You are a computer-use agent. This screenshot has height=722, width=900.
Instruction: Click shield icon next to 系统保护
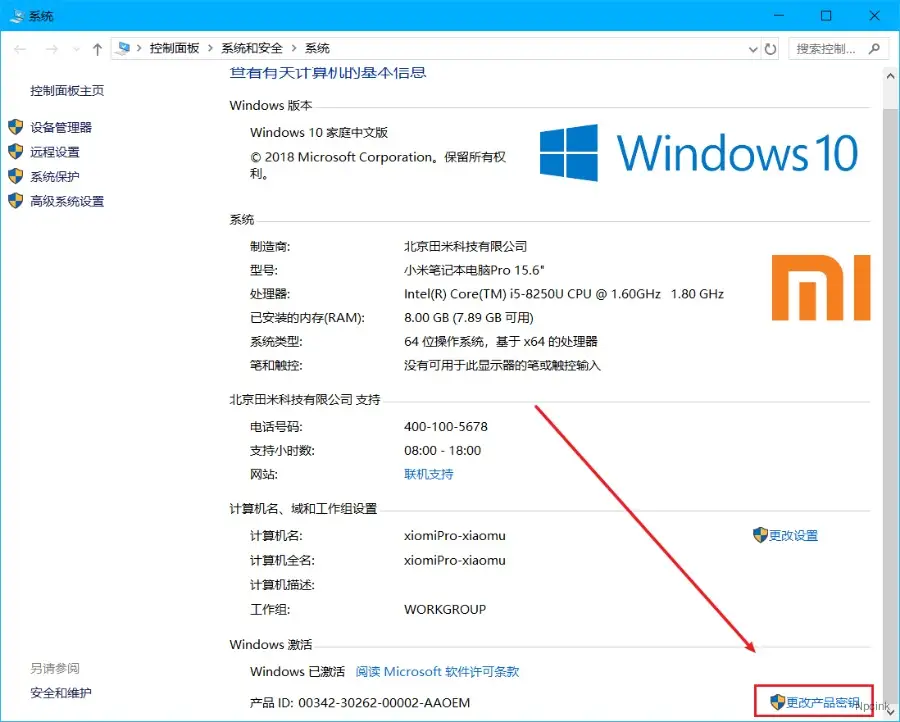15,176
